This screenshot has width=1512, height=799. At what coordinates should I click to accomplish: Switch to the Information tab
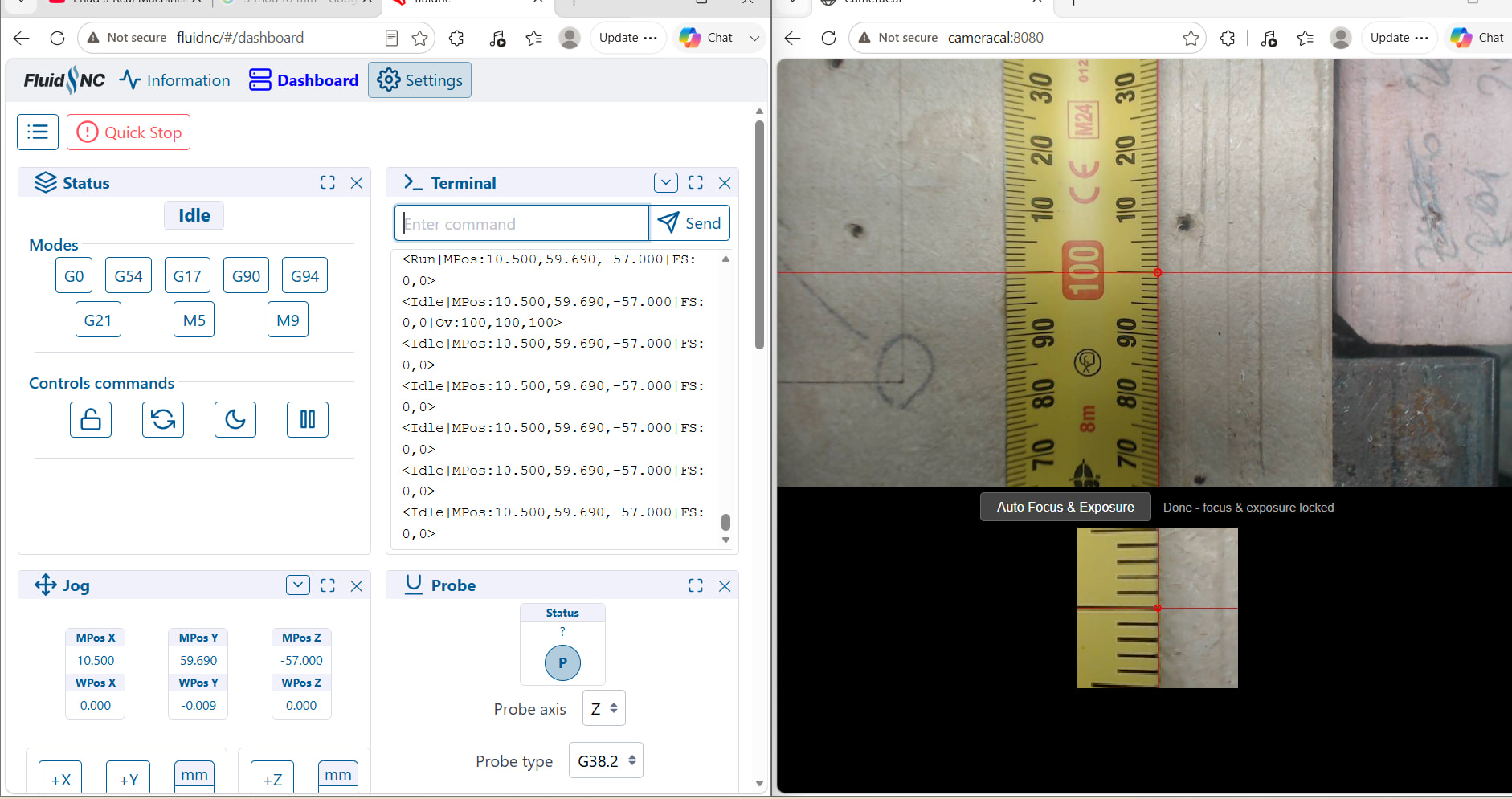pos(175,80)
